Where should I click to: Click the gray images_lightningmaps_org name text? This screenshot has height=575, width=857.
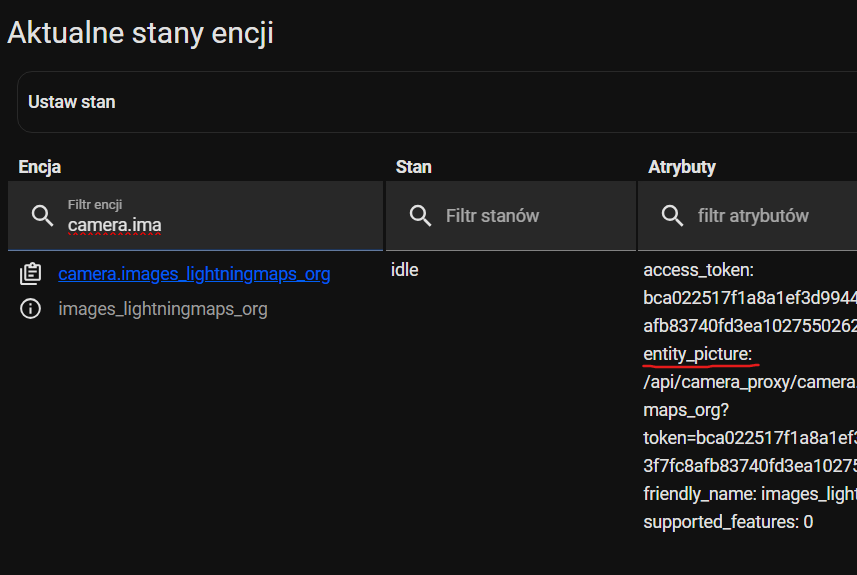point(163,309)
